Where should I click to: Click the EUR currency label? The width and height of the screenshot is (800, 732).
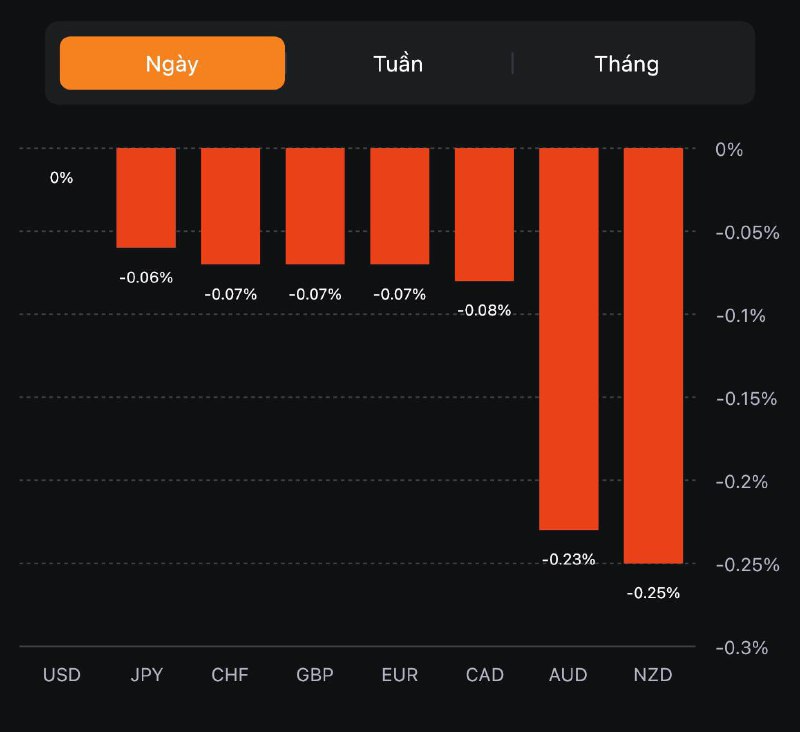tap(400, 675)
